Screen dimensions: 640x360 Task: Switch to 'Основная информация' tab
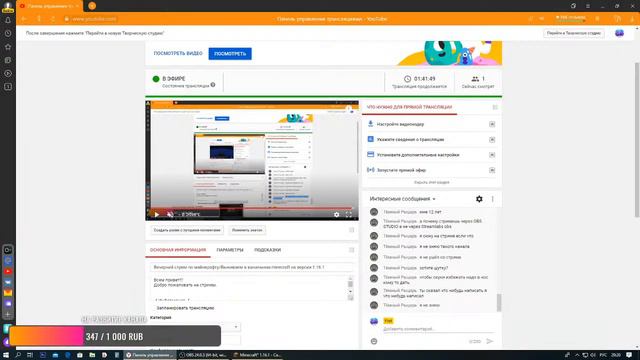pyautogui.click(x=178, y=250)
